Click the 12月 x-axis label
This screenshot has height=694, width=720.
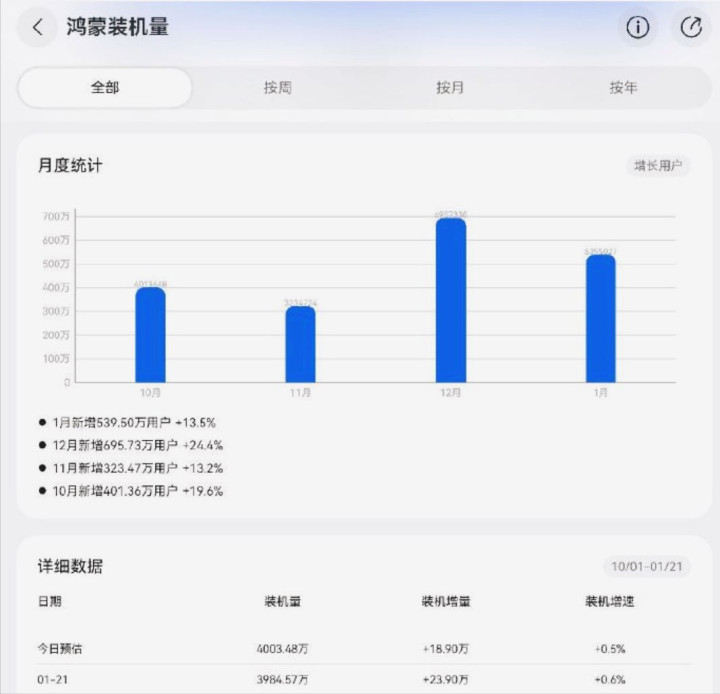pos(450,393)
